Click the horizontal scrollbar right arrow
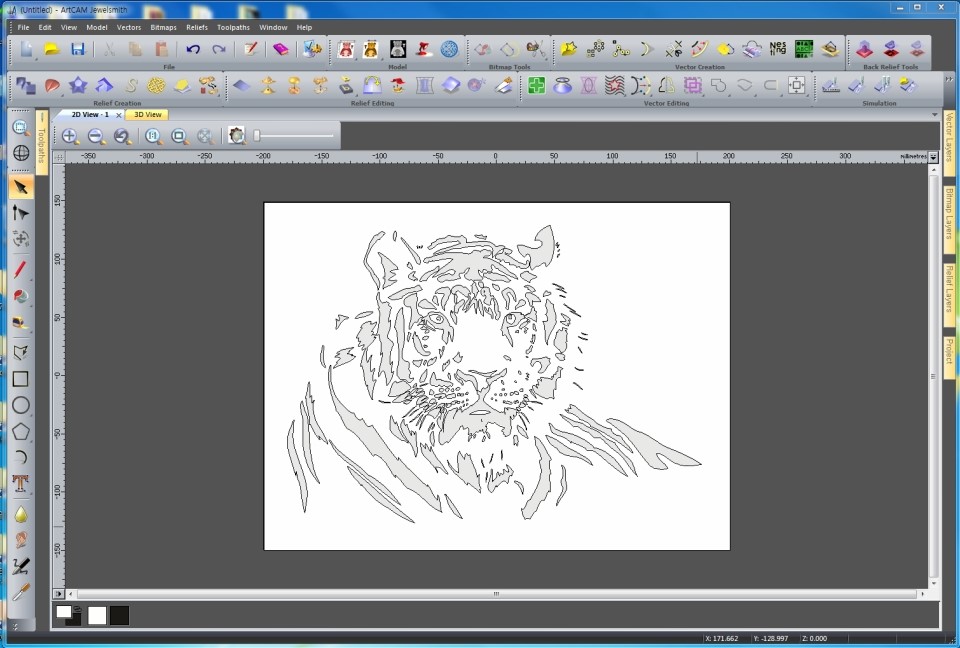This screenshot has height=648, width=960. (x=923, y=593)
